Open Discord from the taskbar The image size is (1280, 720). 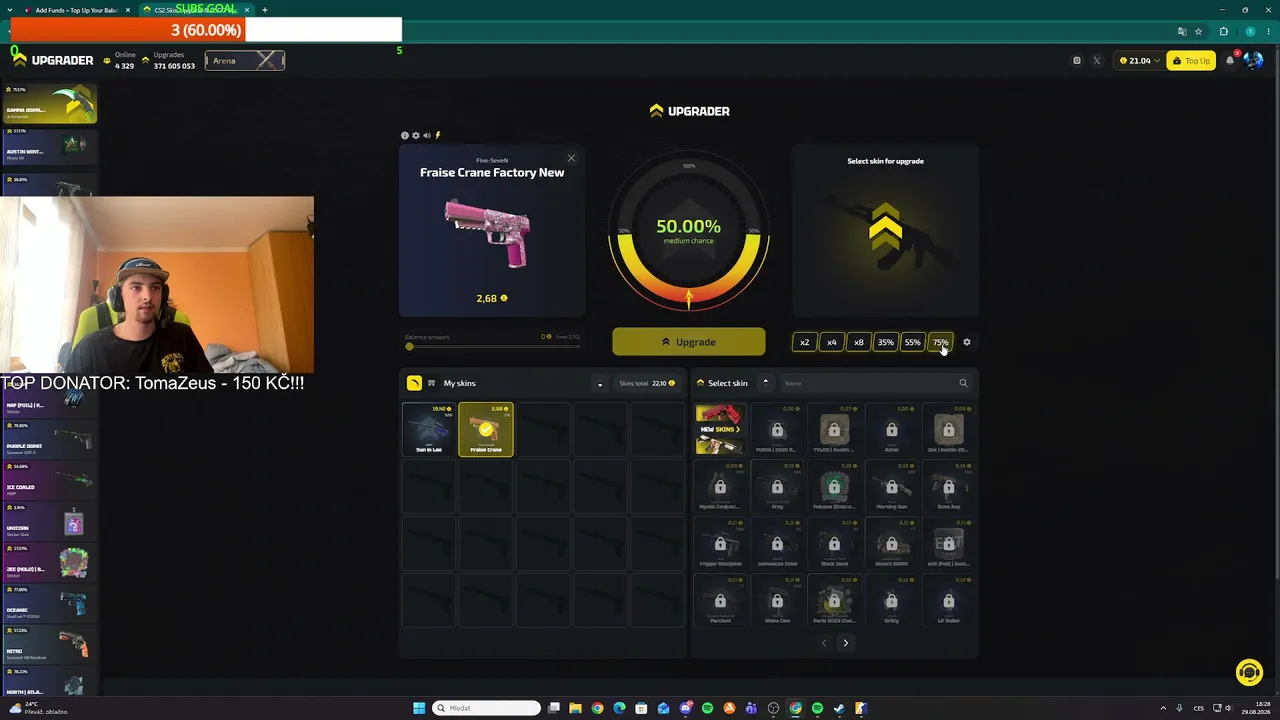coord(685,708)
